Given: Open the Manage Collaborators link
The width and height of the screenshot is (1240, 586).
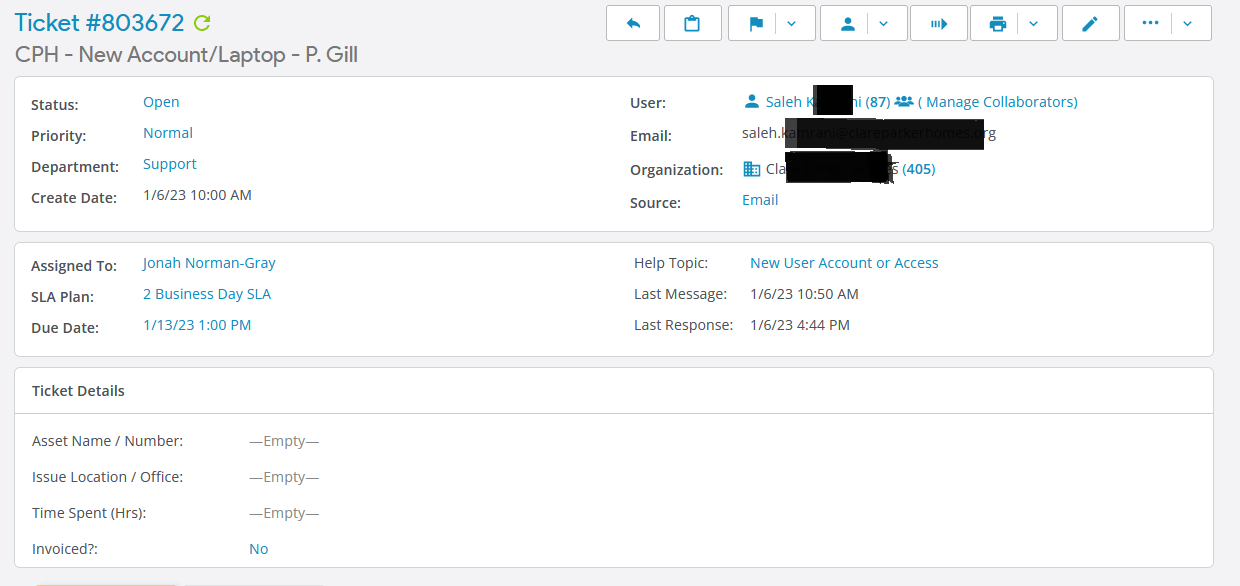Looking at the screenshot, I should coord(997,102).
